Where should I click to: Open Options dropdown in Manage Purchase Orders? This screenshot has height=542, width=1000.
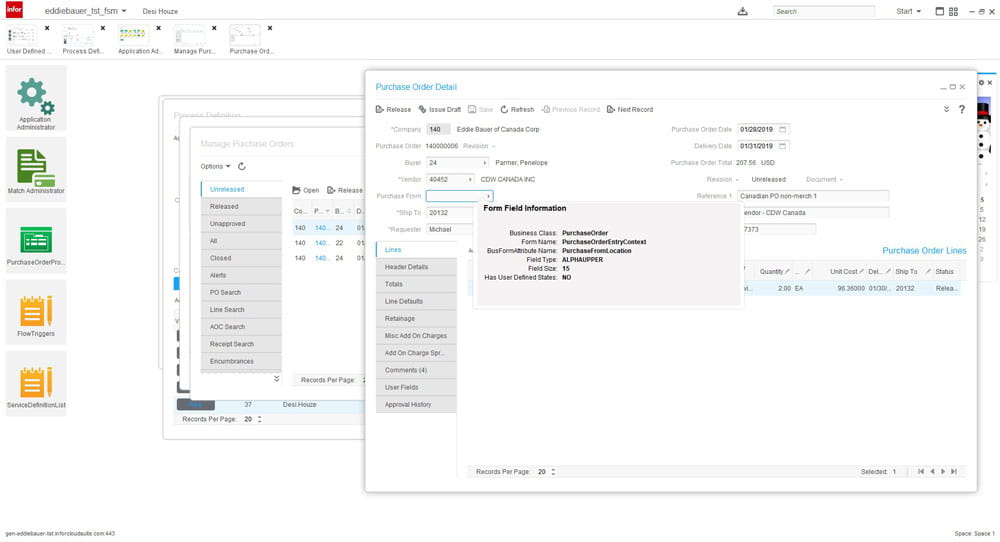point(215,166)
